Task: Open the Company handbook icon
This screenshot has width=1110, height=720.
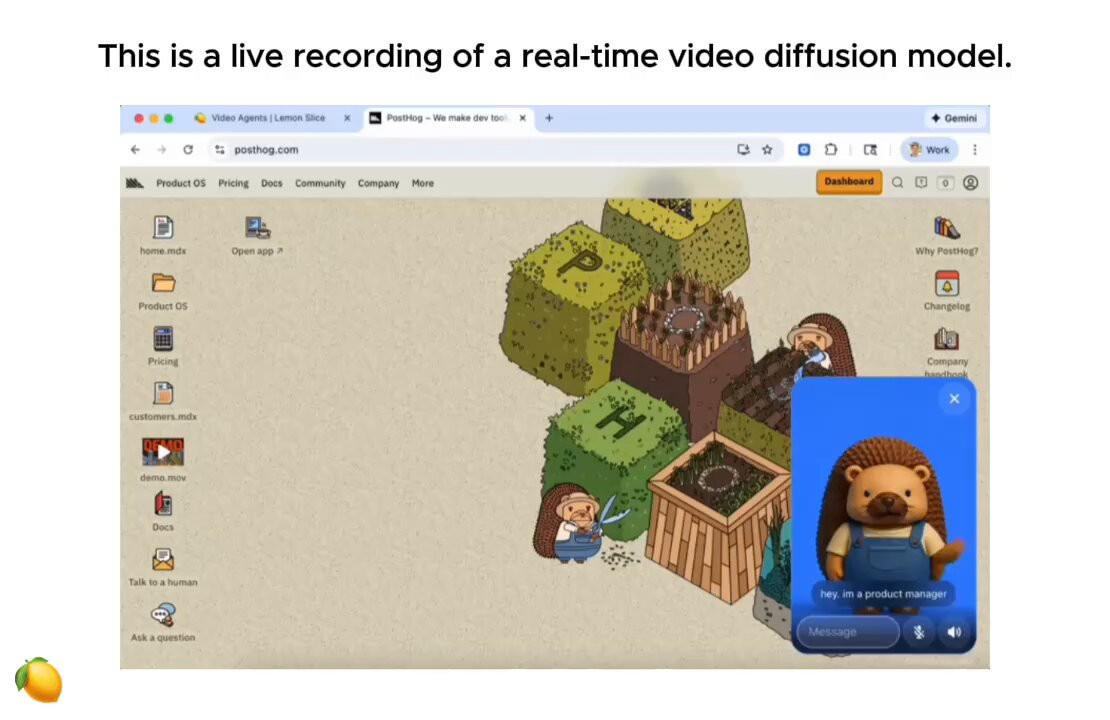Action: (946, 338)
